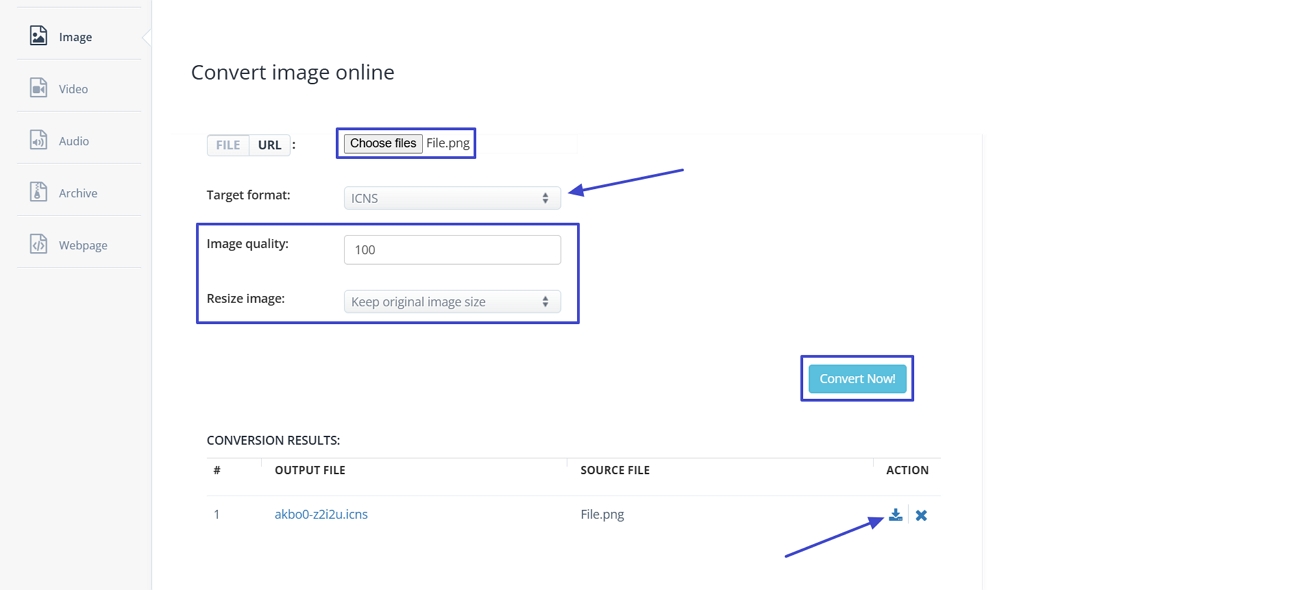Switch to the URL input tab
1300x590 pixels.
click(269, 144)
